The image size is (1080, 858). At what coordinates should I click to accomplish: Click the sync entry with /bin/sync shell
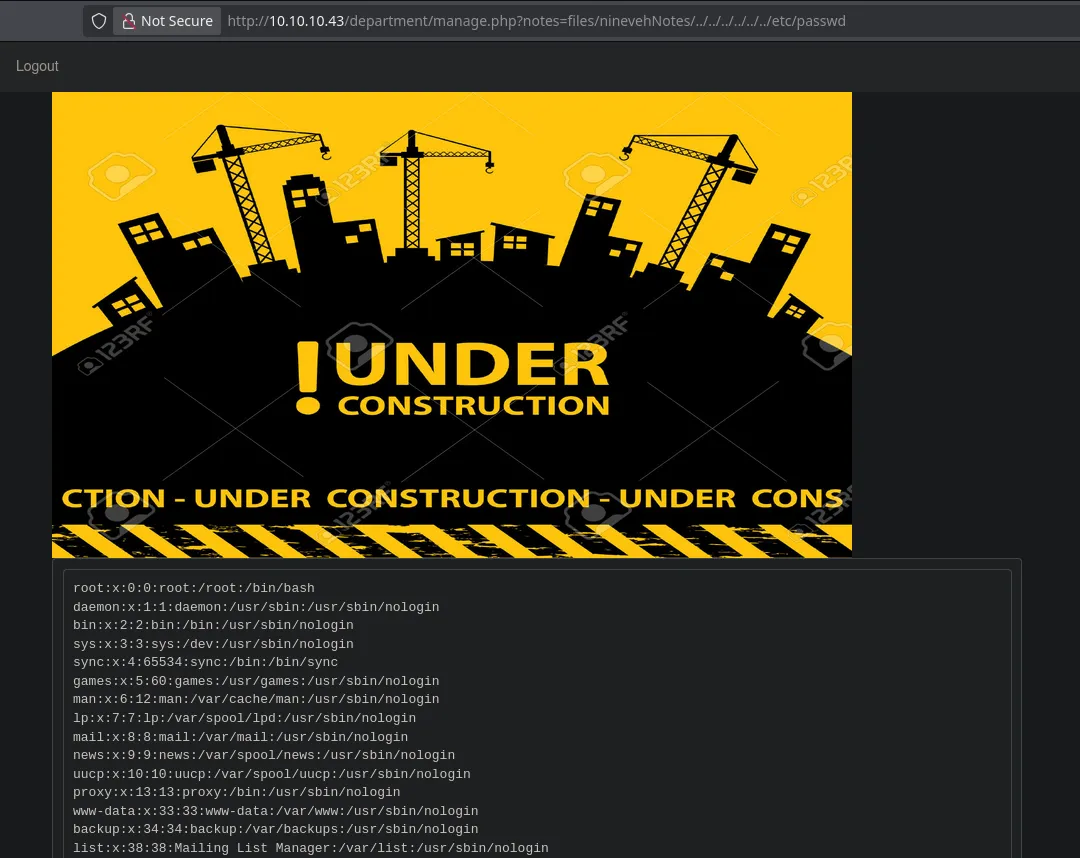[205, 662]
